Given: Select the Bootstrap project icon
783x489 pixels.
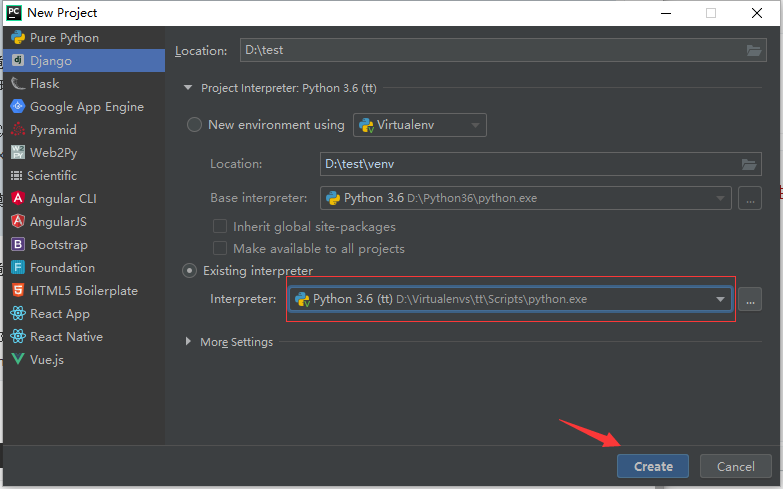Looking at the screenshot, I should click(17, 245).
